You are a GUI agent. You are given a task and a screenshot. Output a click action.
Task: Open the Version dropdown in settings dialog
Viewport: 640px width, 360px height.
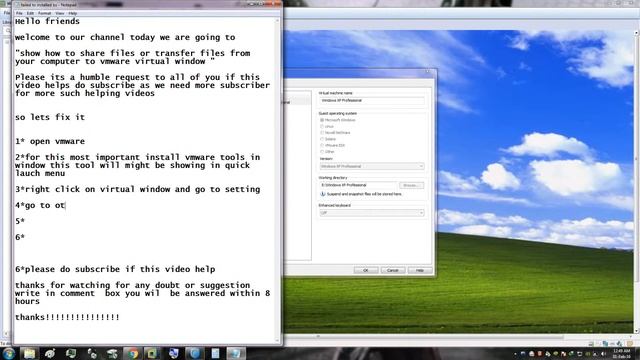click(x=372, y=166)
